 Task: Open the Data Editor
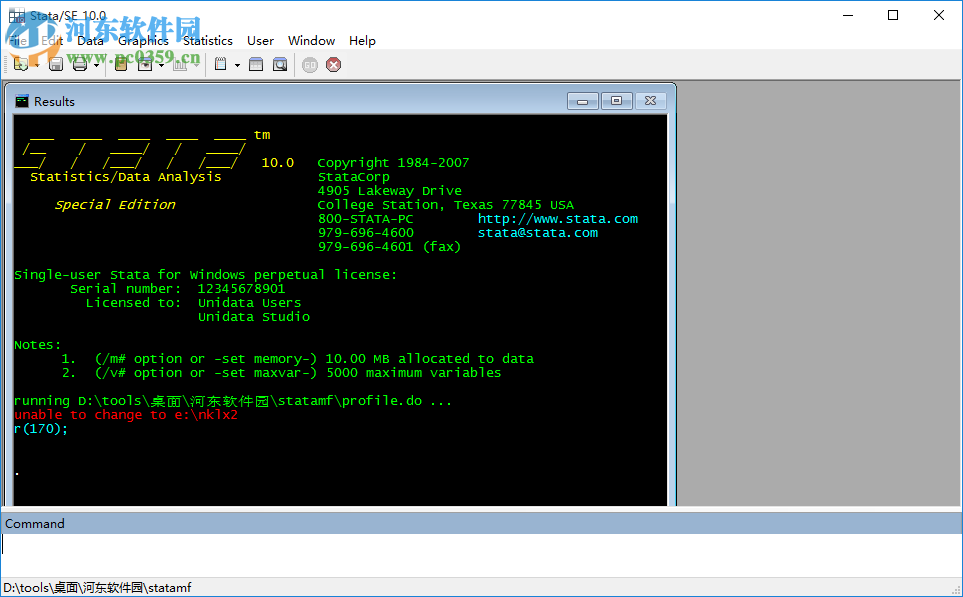pyautogui.click(x=256, y=63)
